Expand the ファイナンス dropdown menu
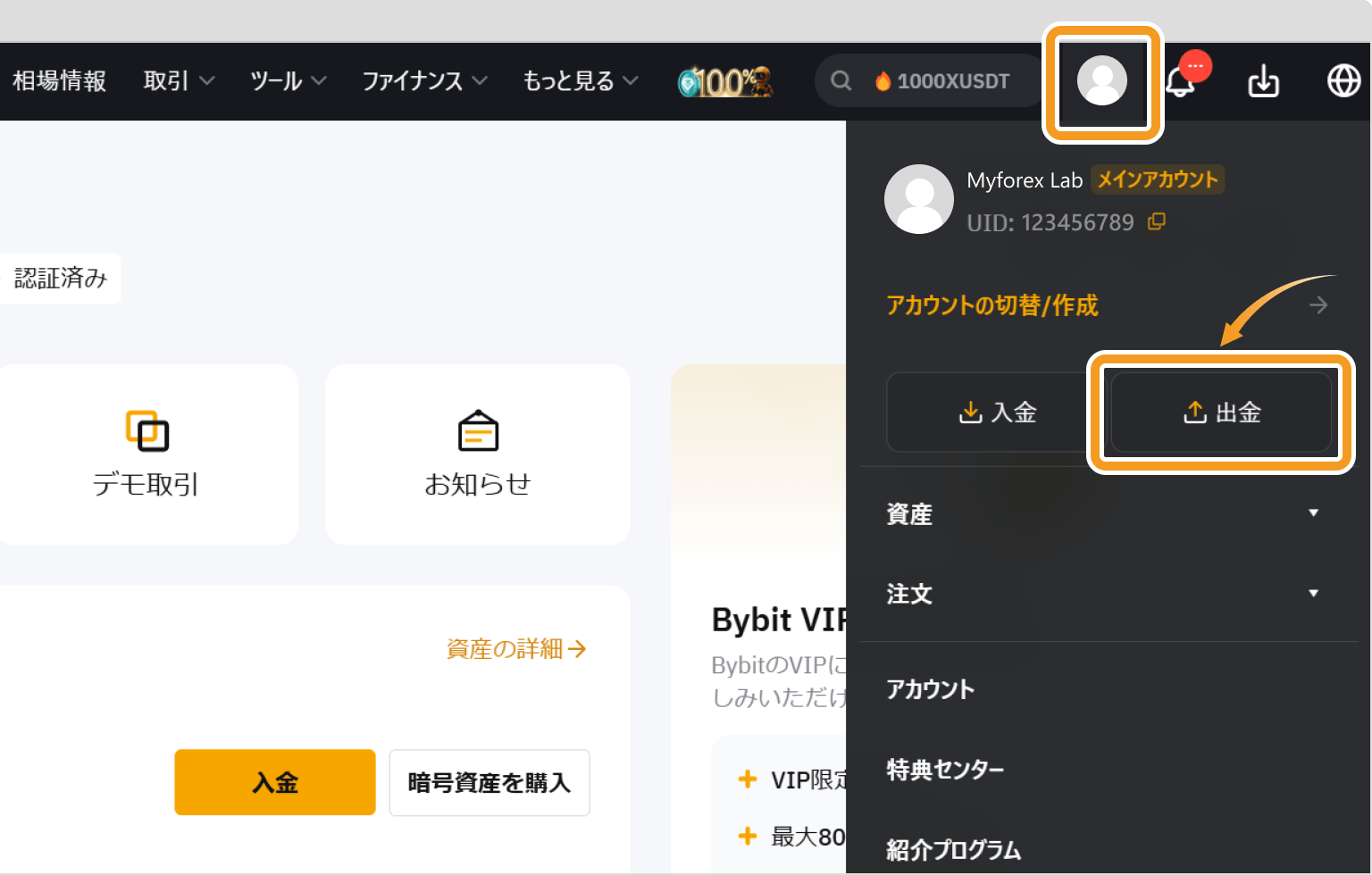Viewport: 1372px width, 875px height. [424, 81]
